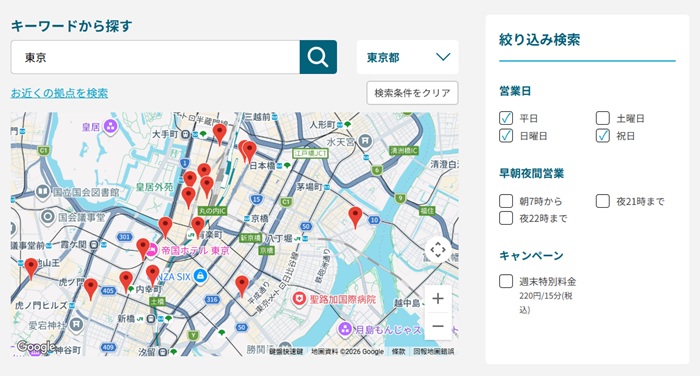This screenshot has width=700, height=376.
Task: Select the red pin beside 有楽町 station
Action: pos(198,228)
